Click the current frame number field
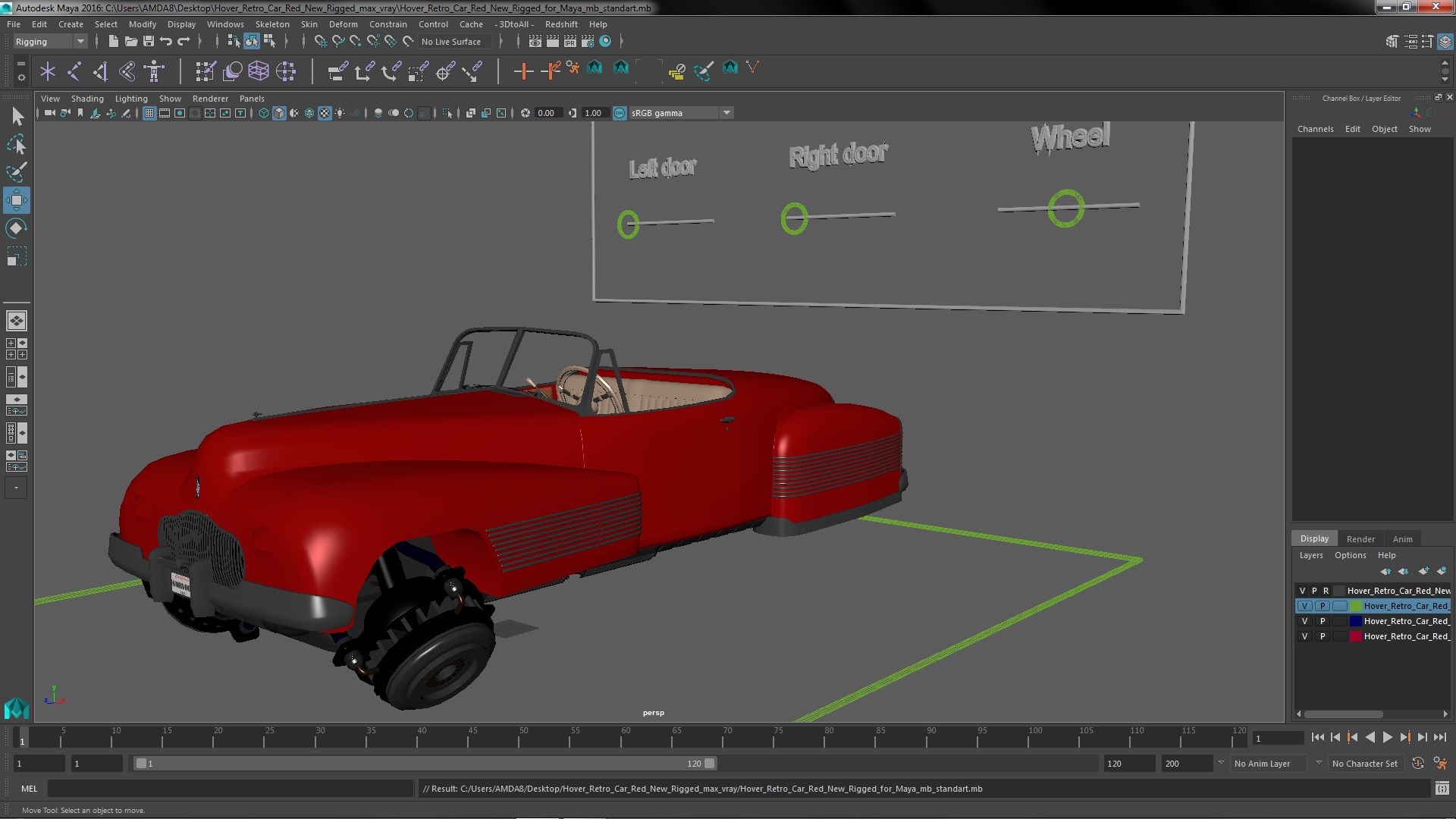 tap(1278, 738)
